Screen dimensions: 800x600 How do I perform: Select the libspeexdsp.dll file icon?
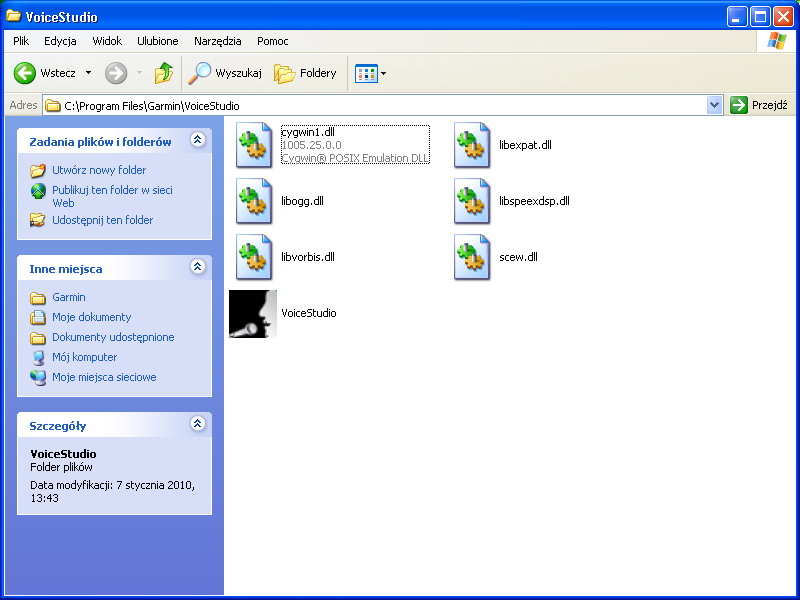pos(472,202)
